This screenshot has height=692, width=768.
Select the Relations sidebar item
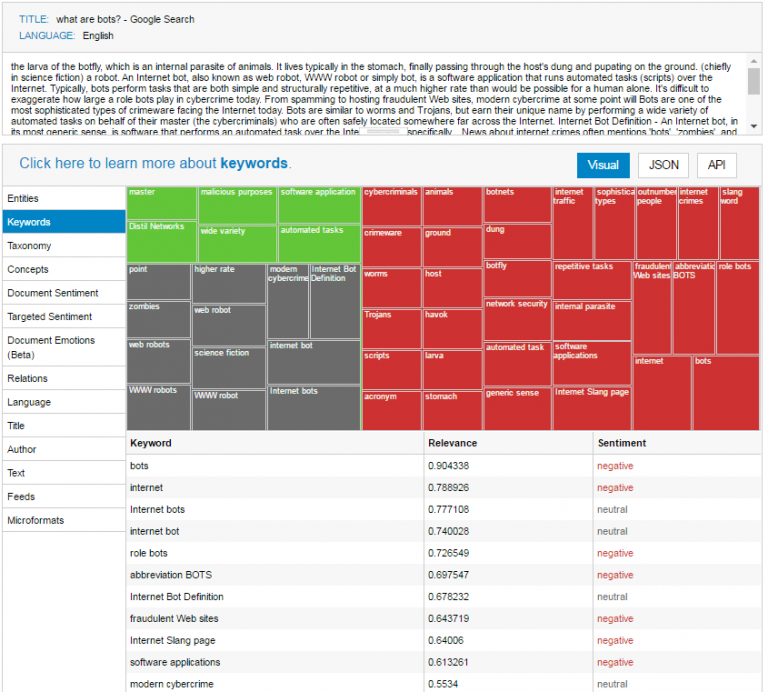click(x=64, y=379)
